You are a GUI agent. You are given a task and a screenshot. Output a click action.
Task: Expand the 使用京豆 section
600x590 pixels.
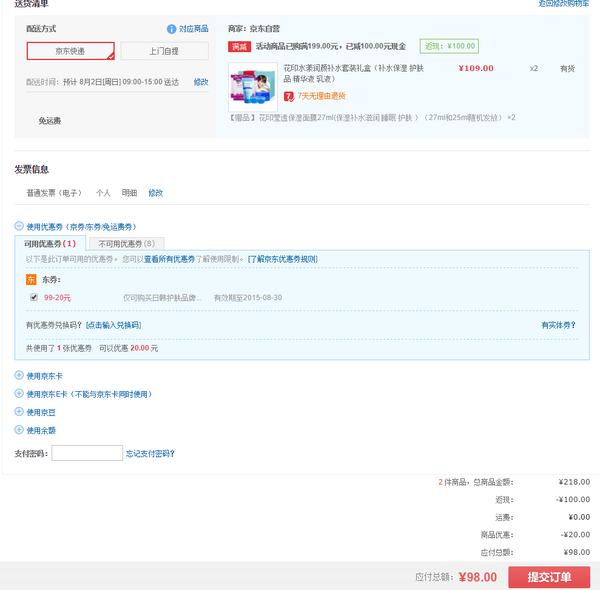[19, 412]
